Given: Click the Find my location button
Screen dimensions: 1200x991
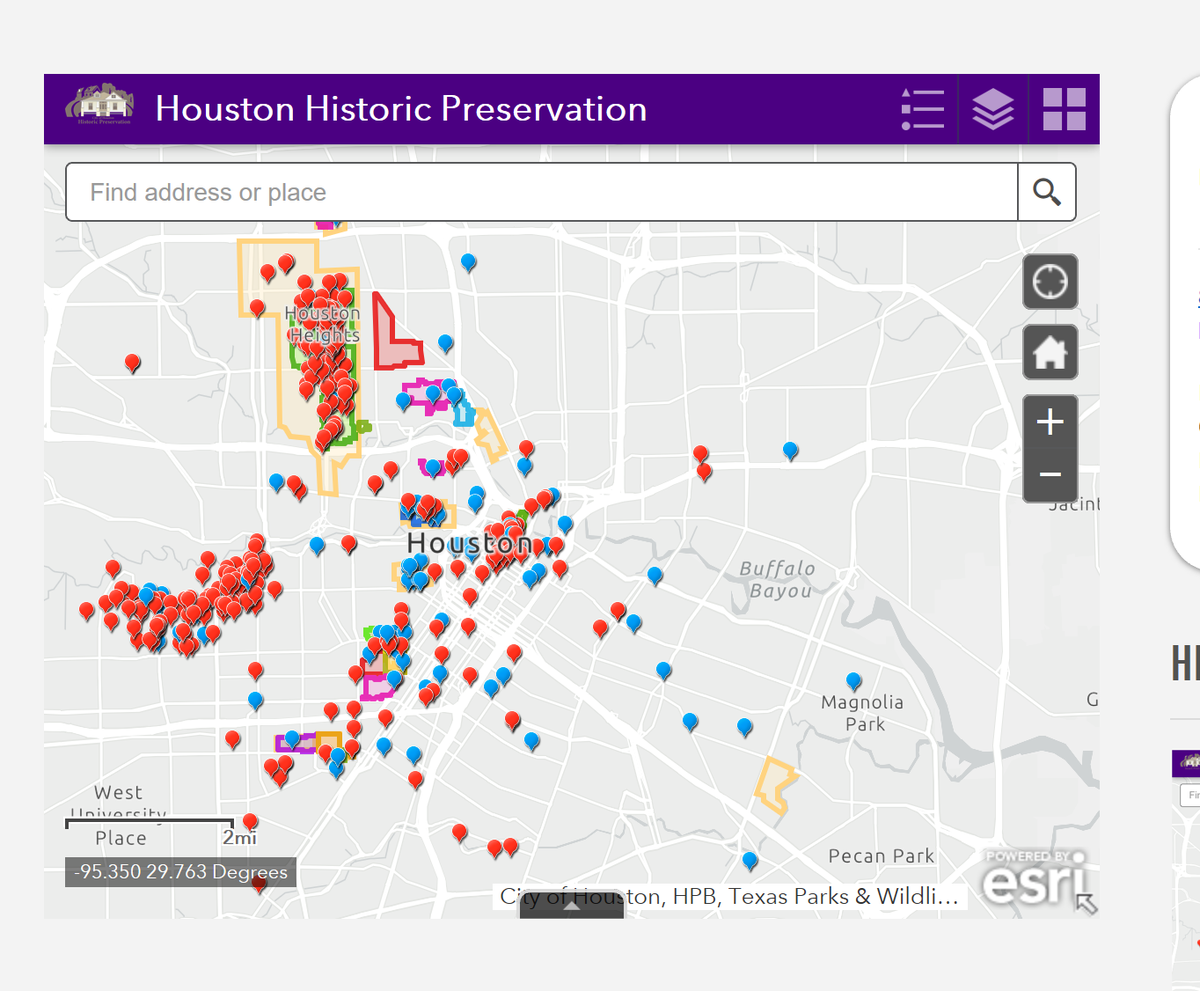Looking at the screenshot, I should [x=1050, y=281].
